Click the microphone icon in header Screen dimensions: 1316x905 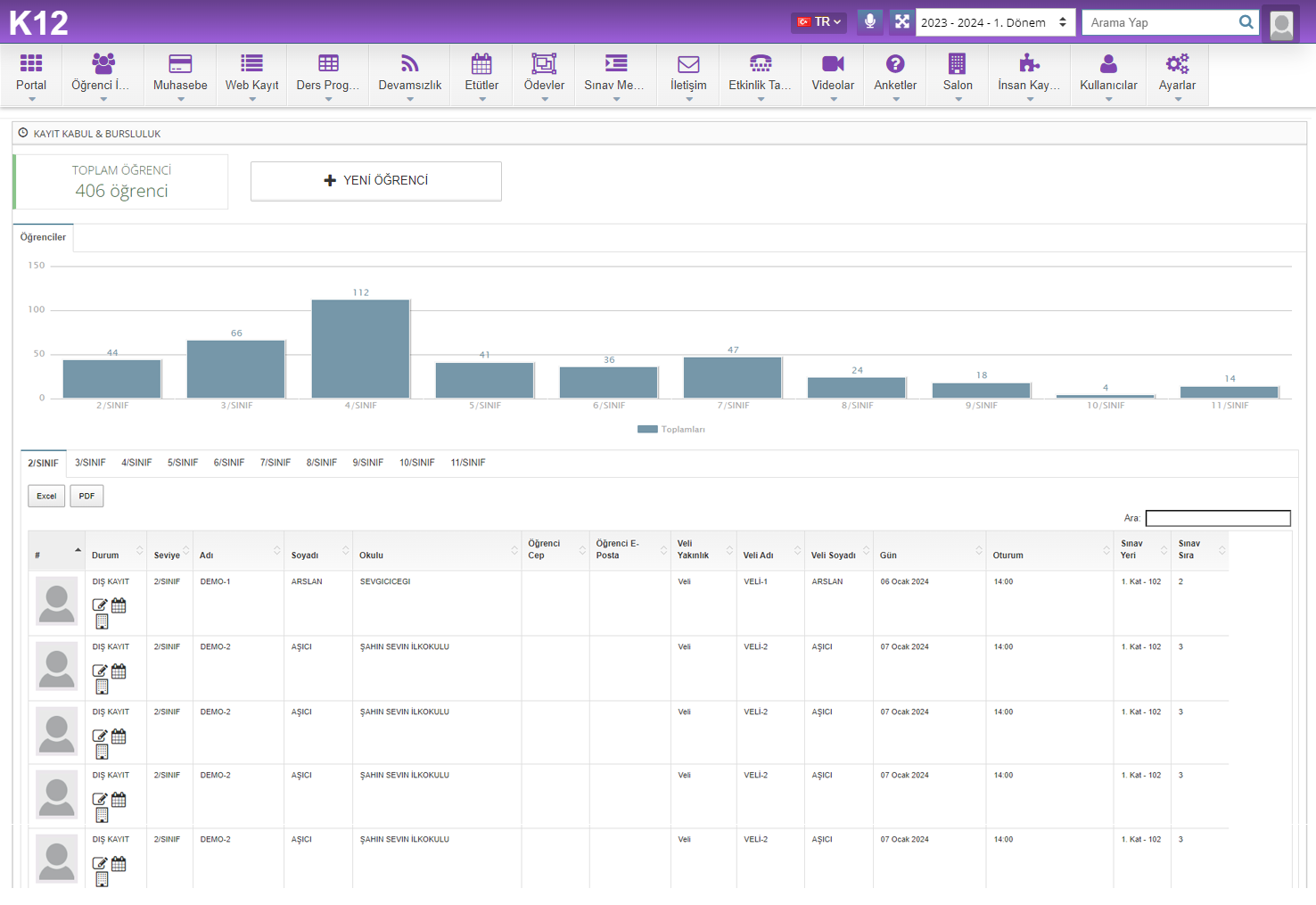tap(870, 21)
